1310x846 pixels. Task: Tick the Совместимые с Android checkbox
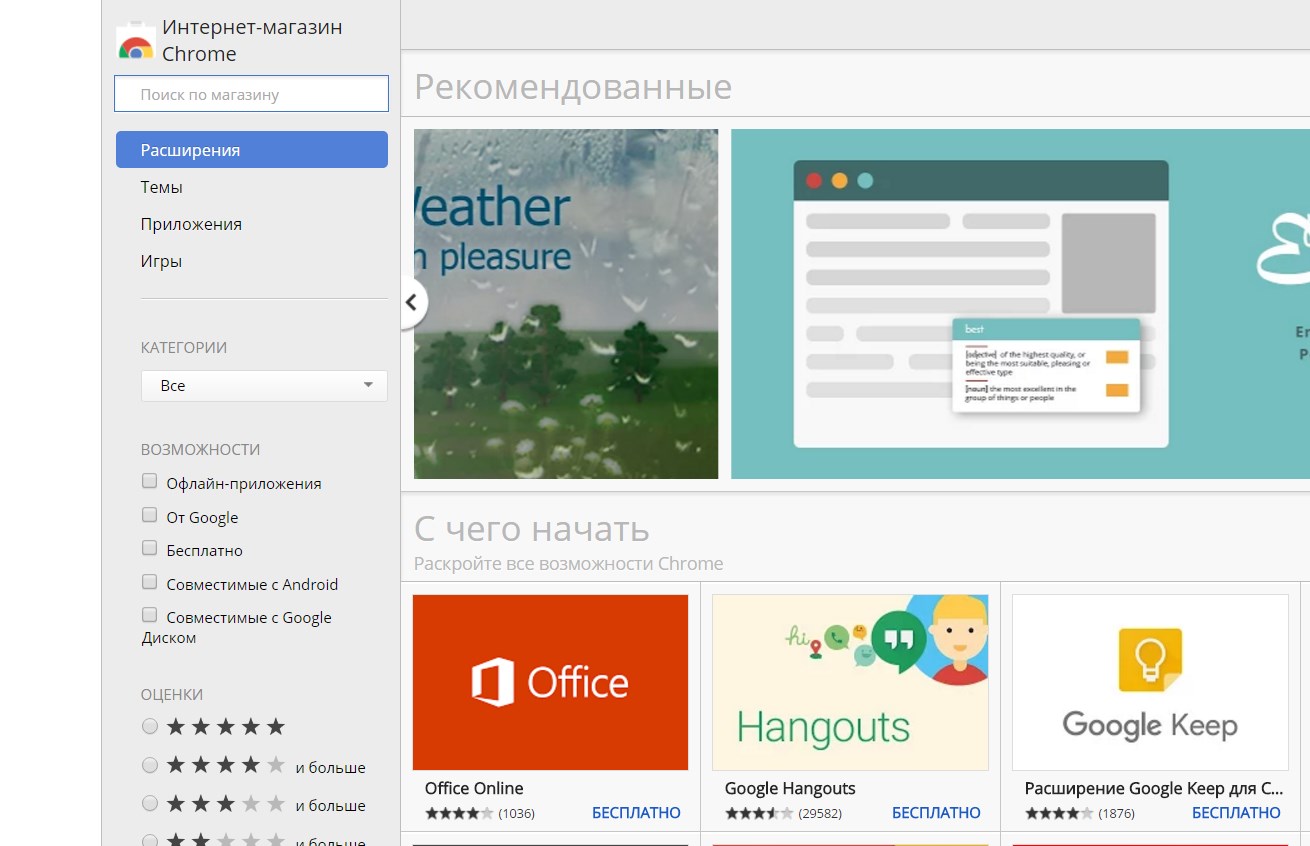150,583
